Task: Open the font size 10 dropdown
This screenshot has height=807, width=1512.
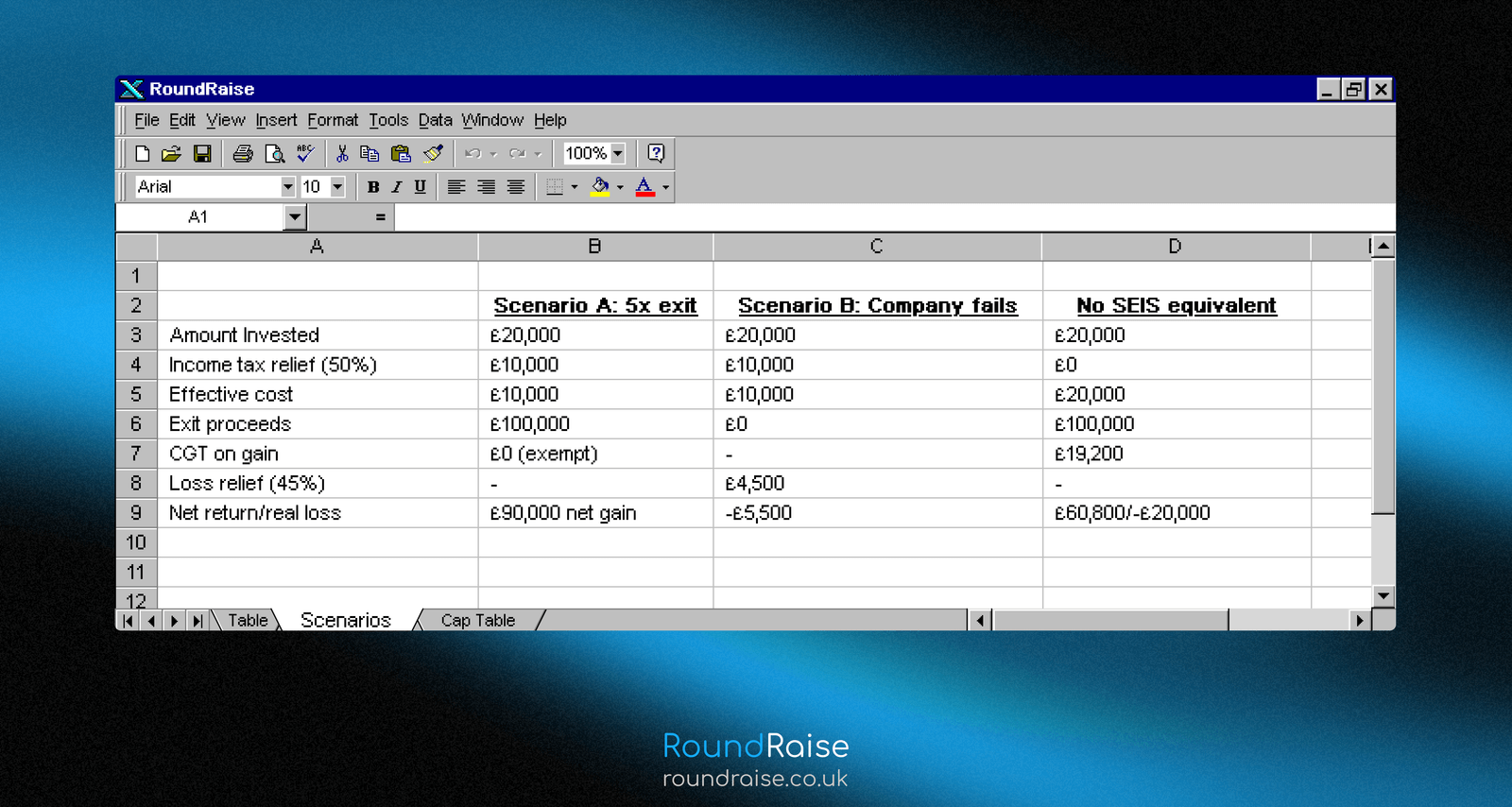Action: click(337, 187)
